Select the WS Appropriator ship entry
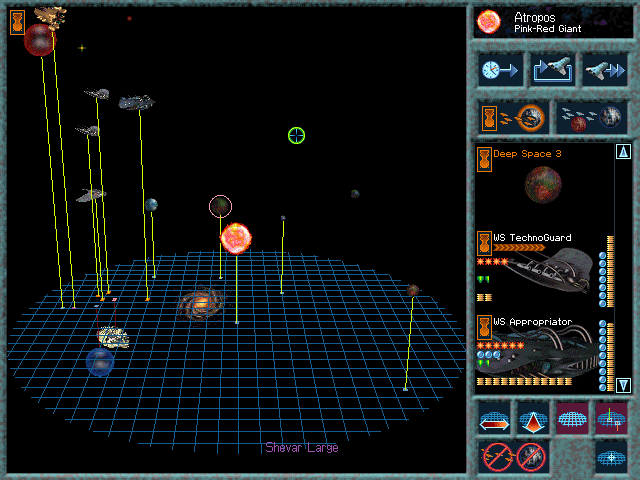640x480 pixels. pyautogui.click(x=545, y=353)
